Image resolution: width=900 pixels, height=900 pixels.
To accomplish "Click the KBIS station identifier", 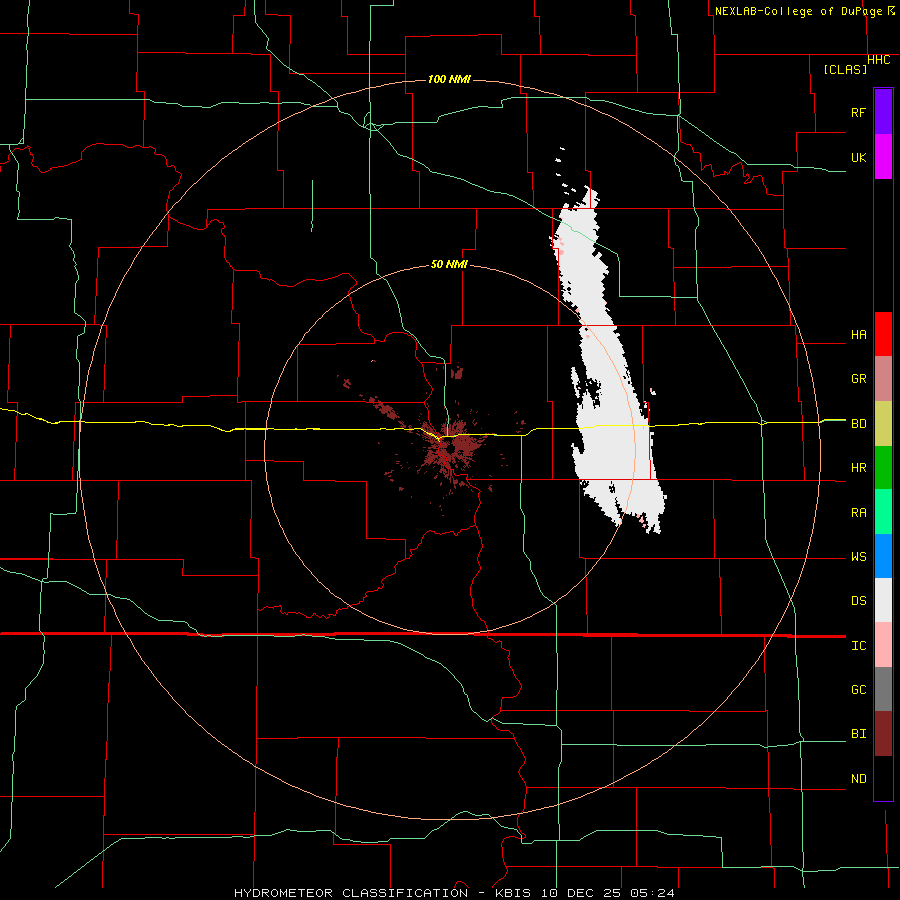I will (x=515, y=893).
